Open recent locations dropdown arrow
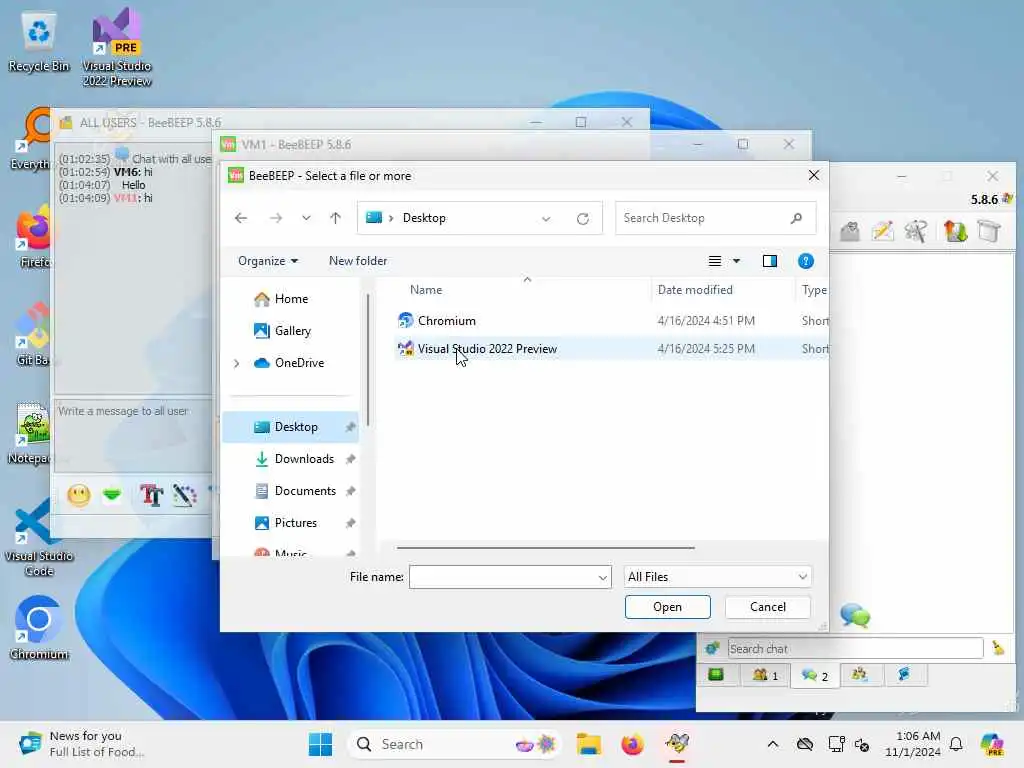Image resolution: width=1024 pixels, height=768 pixels. click(306, 218)
